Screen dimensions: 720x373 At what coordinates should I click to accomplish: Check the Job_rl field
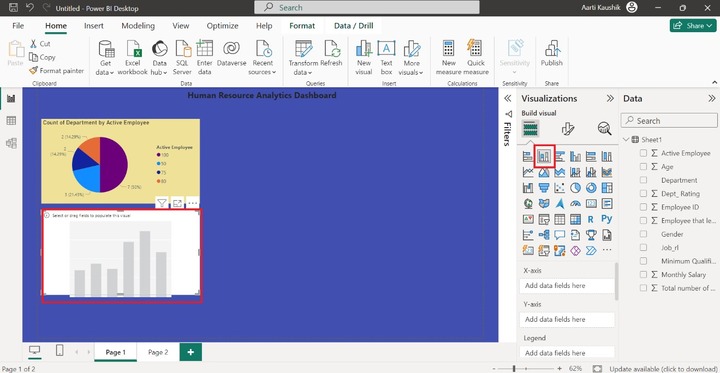(x=643, y=248)
